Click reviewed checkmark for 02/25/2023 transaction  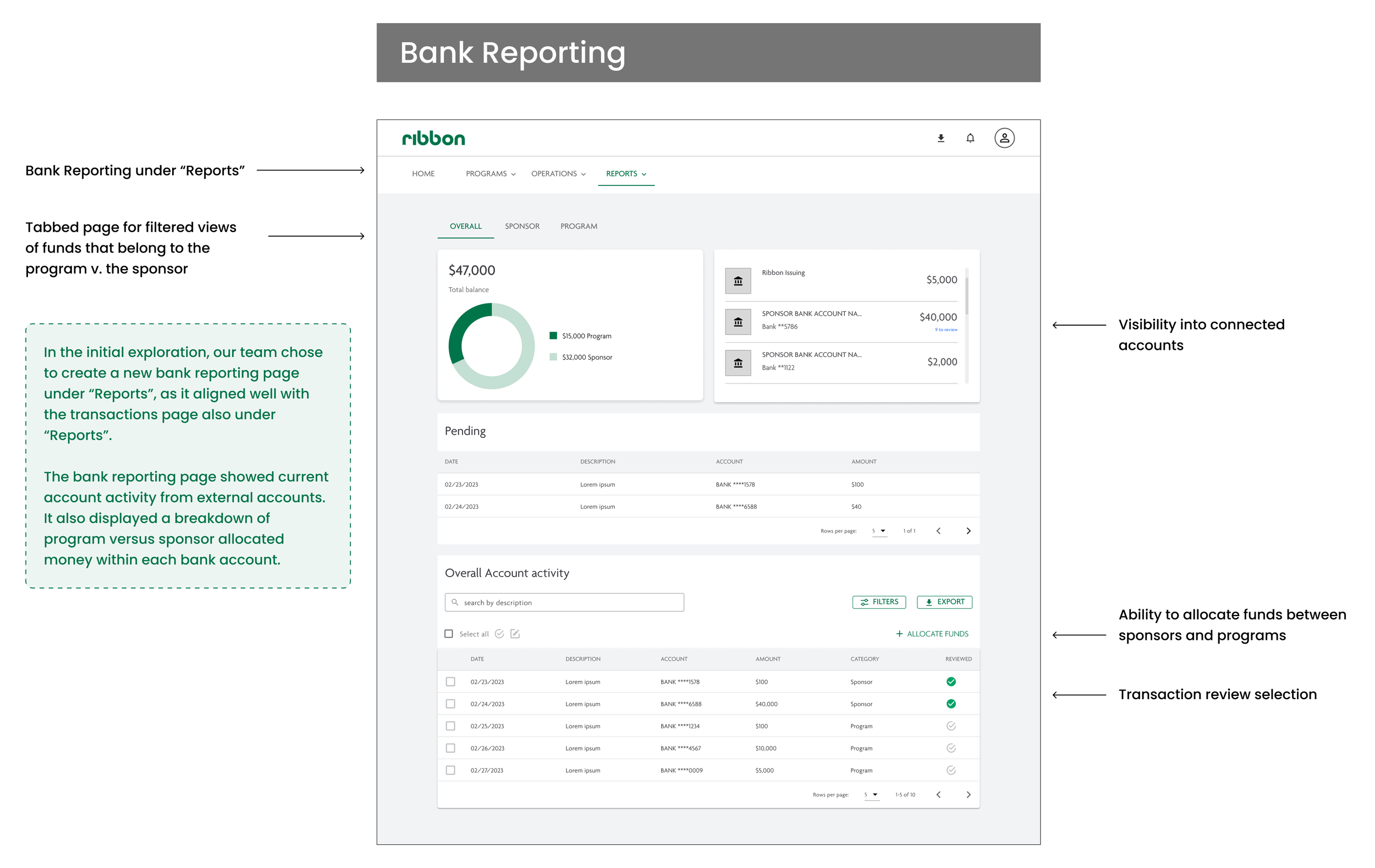coord(951,726)
